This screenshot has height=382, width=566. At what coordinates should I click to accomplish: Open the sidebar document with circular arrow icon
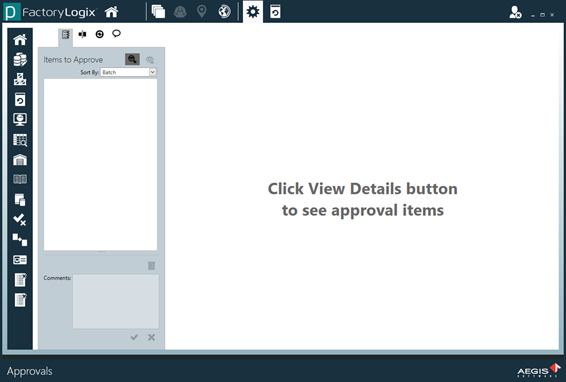[20, 99]
